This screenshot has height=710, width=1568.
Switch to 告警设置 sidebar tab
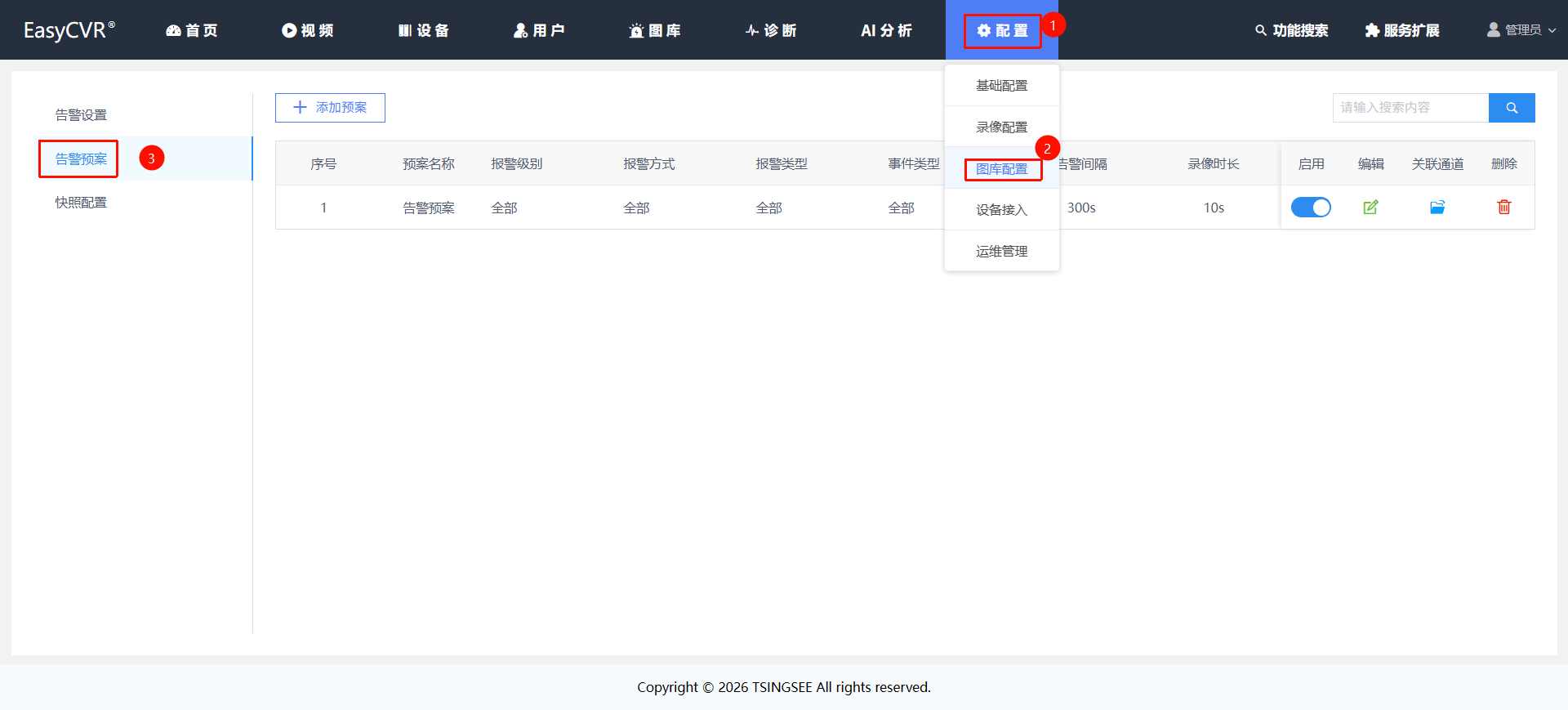(x=81, y=115)
